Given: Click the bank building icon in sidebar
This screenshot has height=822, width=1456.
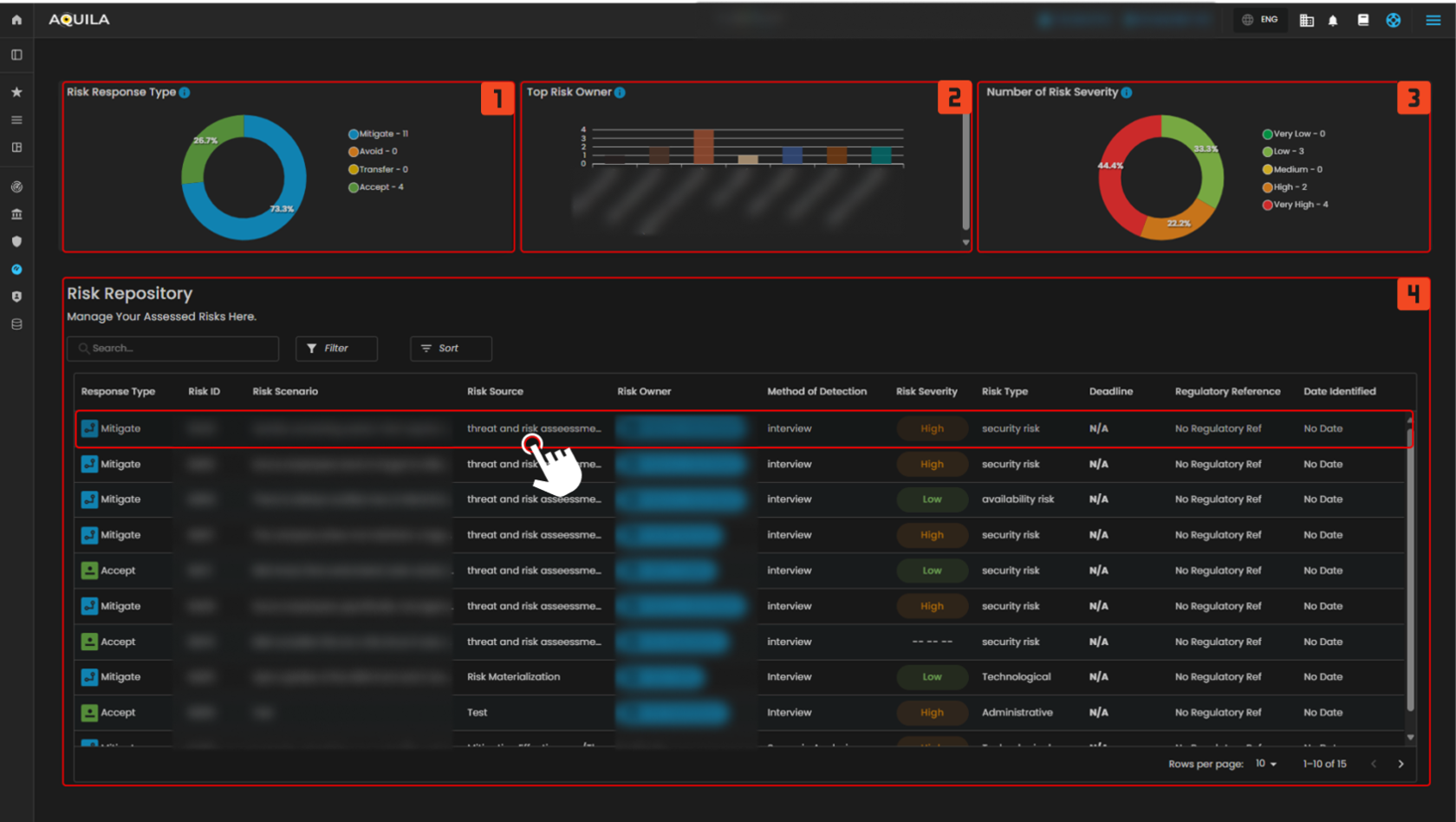Looking at the screenshot, I should 16,214.
